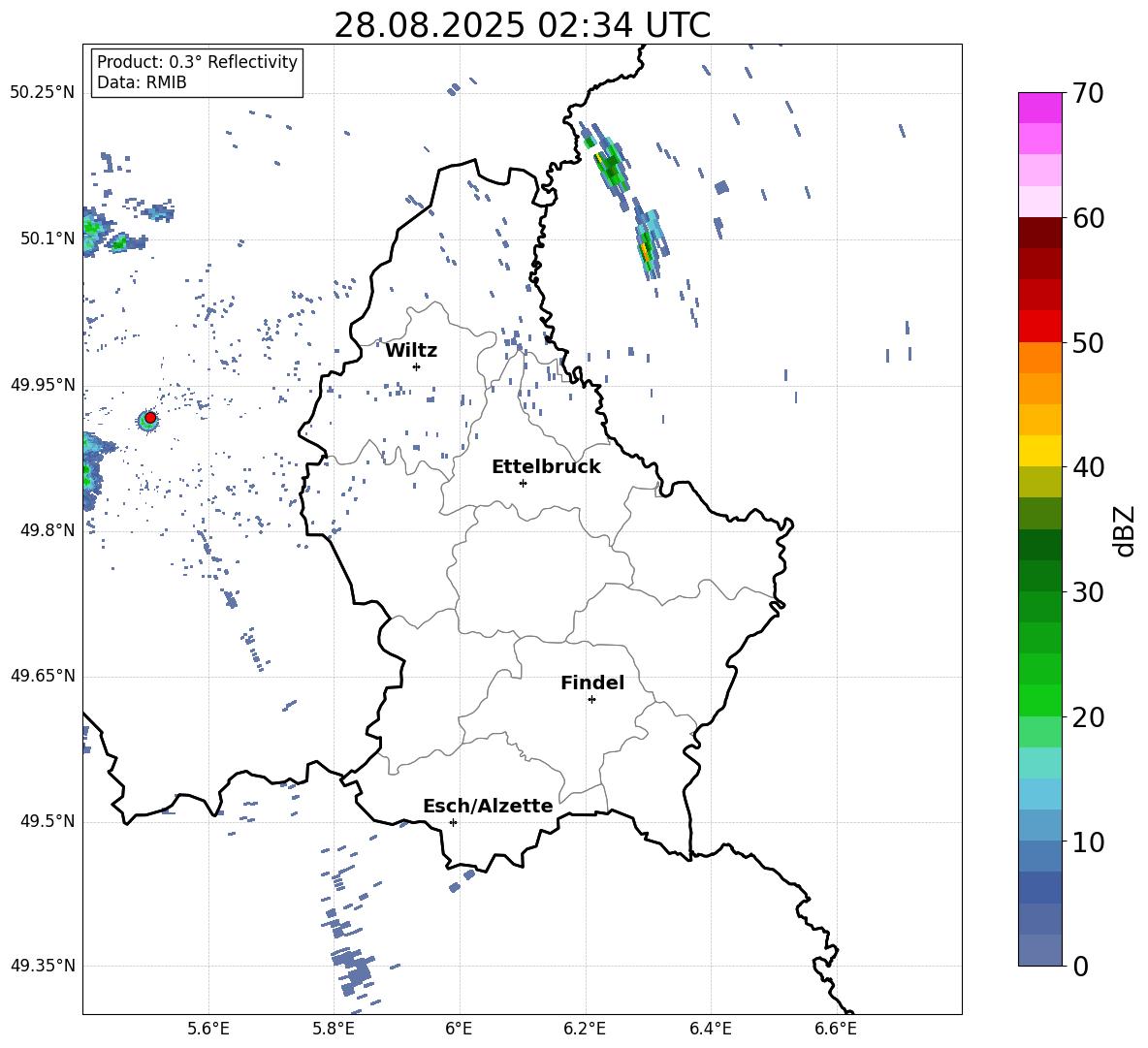The height and width of the screenshot is (1048, 1148).
Task: Click the Esch/Alzette city label
Action: tap(488, 806)
